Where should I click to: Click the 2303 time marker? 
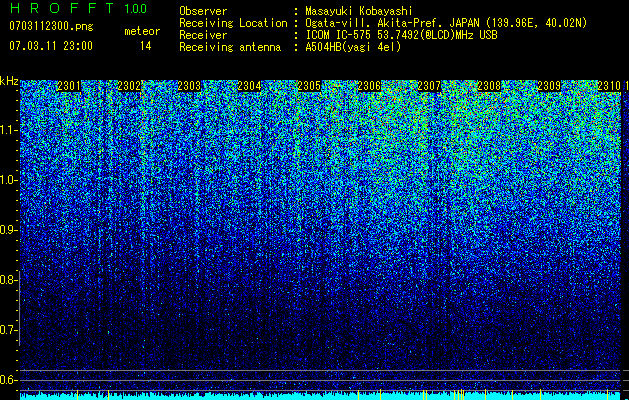tap(189, 86)
